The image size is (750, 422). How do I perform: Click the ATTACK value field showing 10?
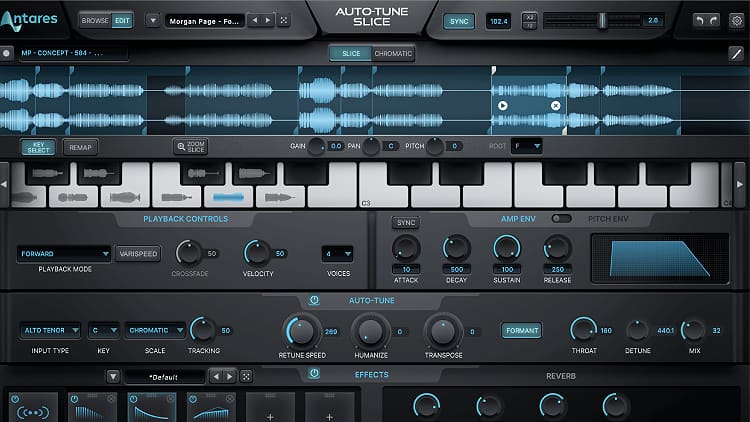pos(406,269)
